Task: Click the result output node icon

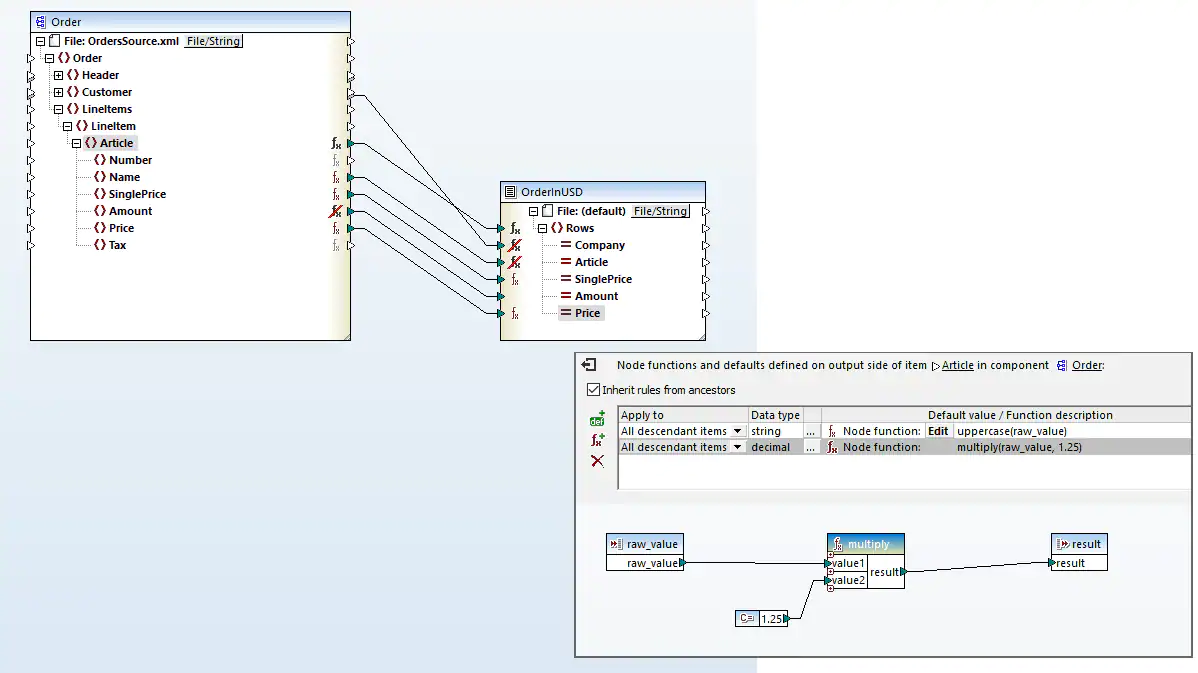Action: click(1062, 543)
